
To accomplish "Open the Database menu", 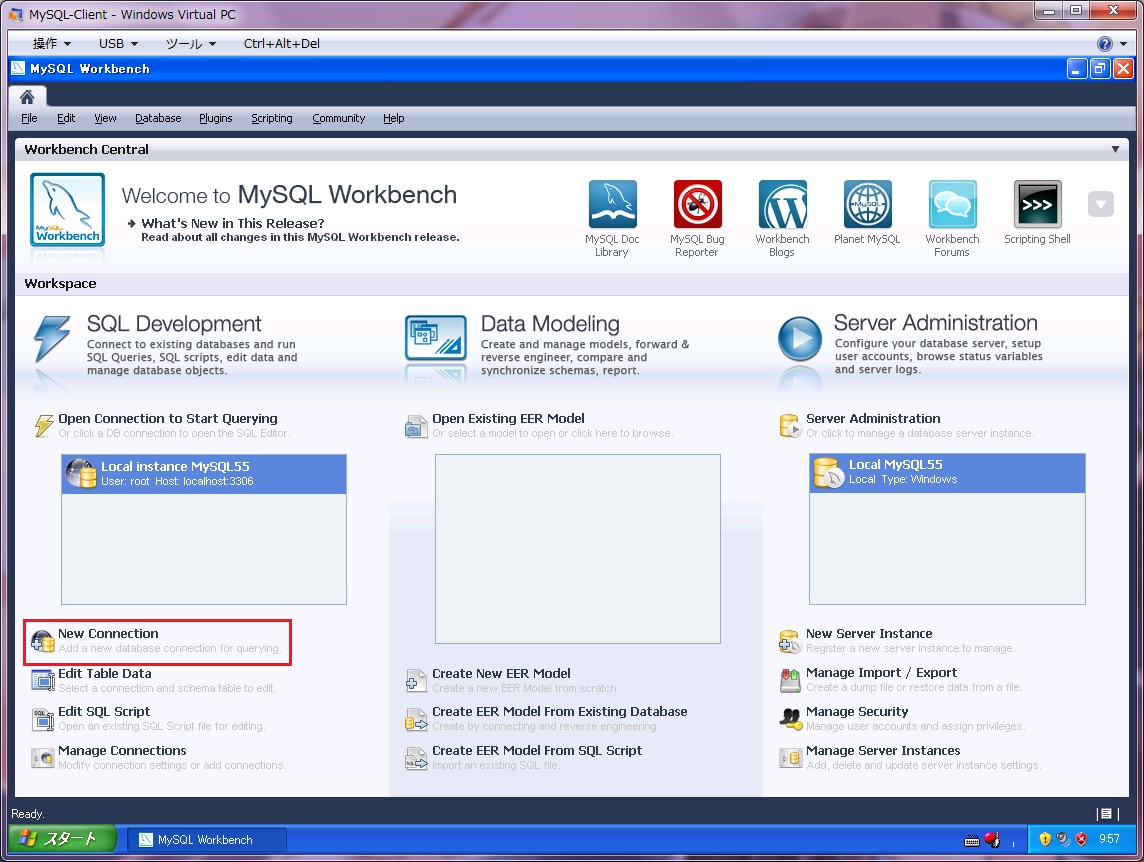I will pos(158,118).
